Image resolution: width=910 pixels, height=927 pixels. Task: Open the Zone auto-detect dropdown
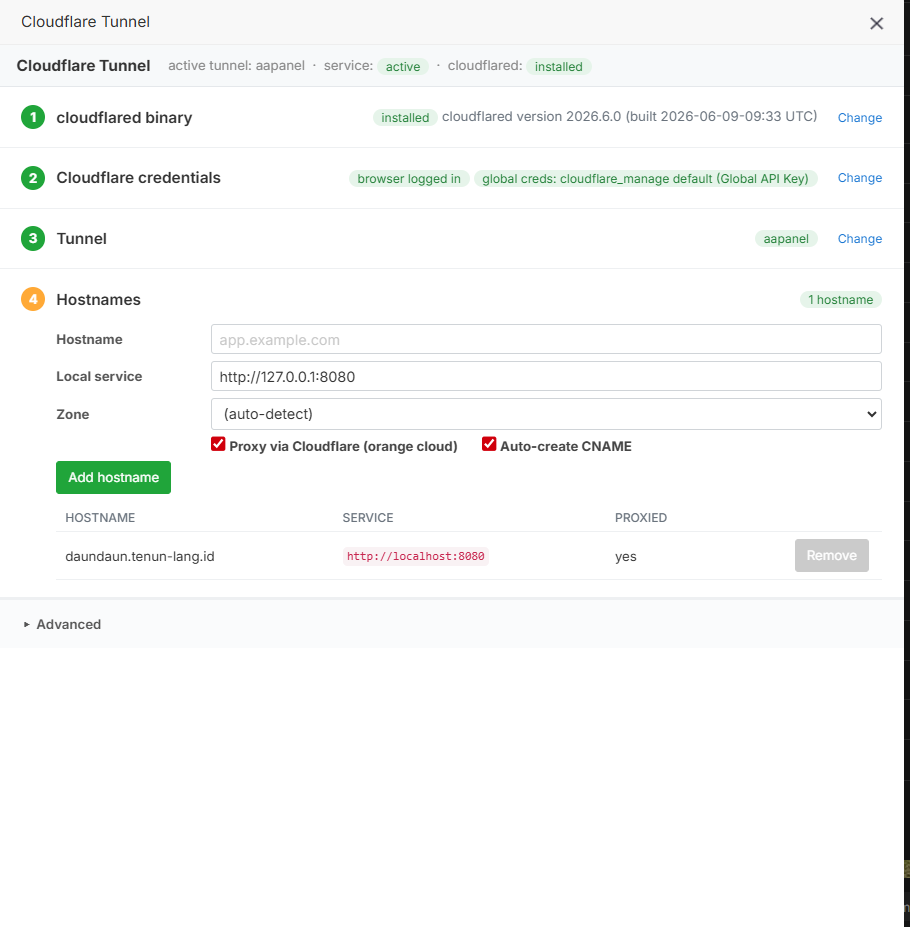pos(546,414)
